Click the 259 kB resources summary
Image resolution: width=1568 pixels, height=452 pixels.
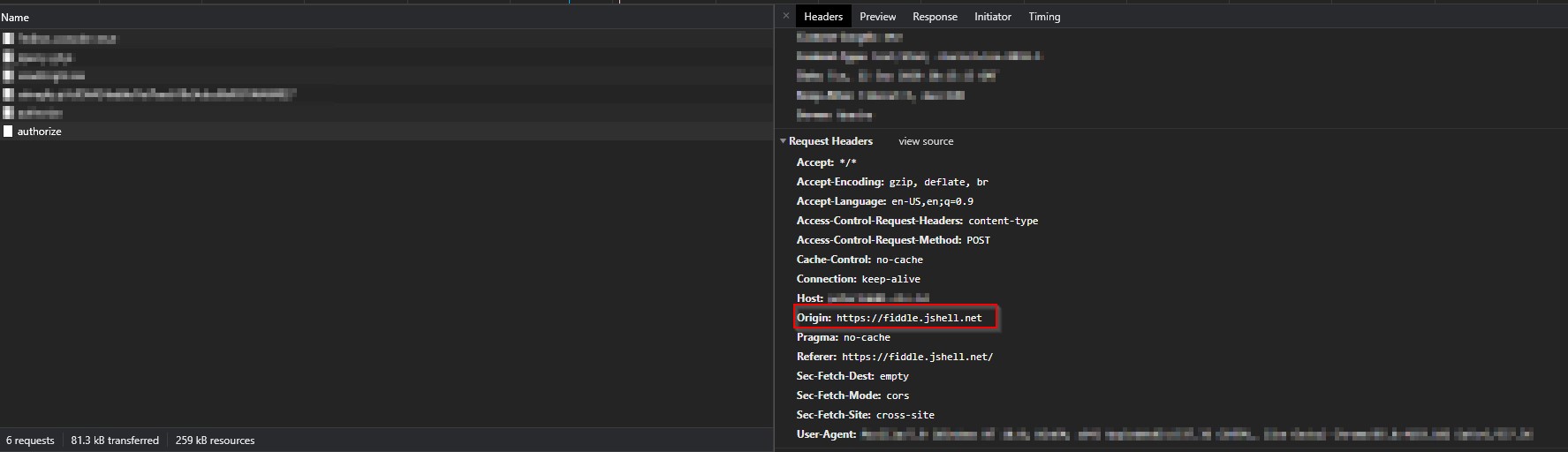tap(215, 441)
